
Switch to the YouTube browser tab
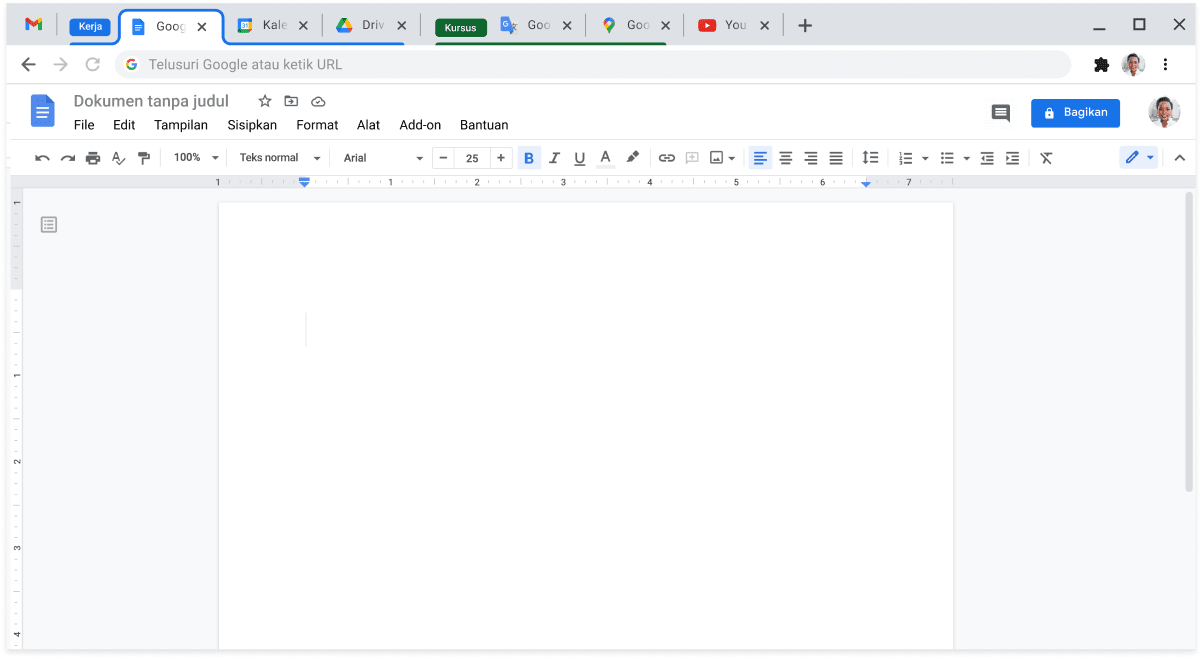click(734, 25)
